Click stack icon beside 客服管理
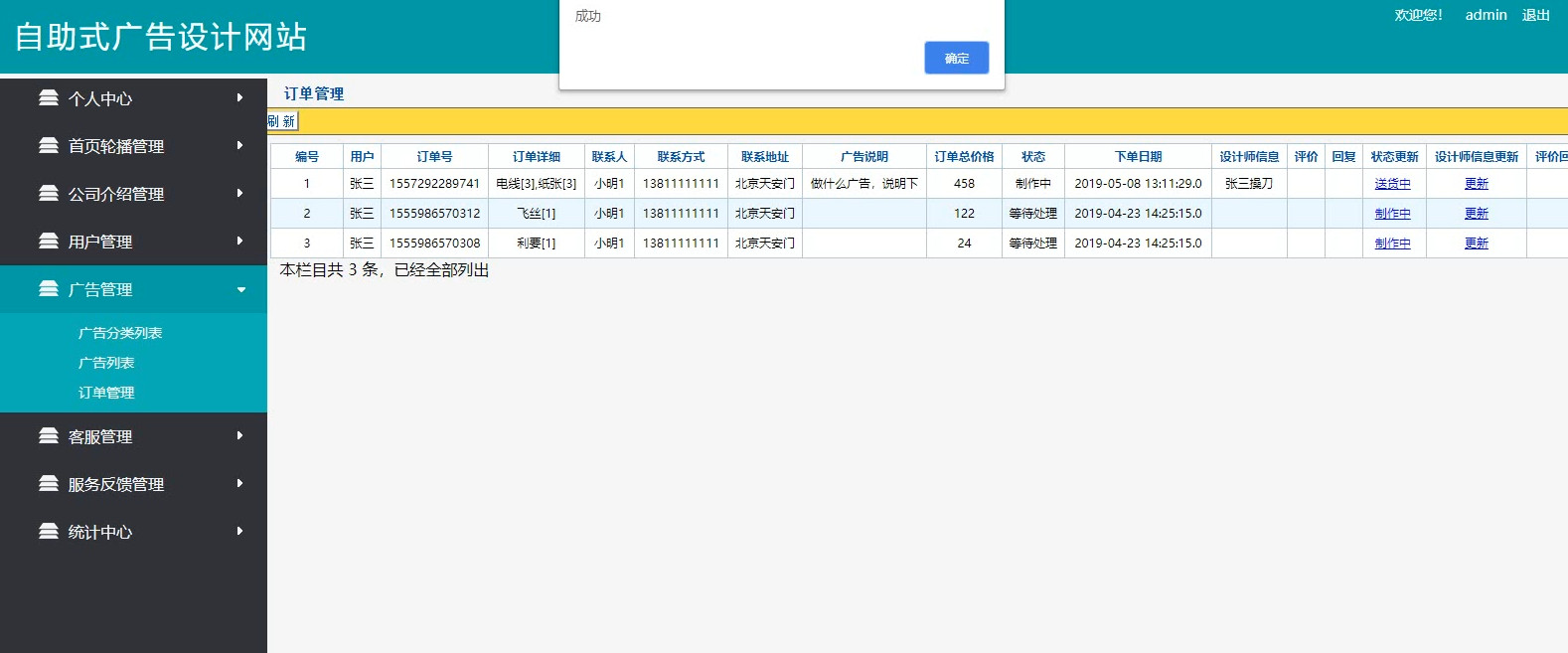 click(x=48, y=435)
